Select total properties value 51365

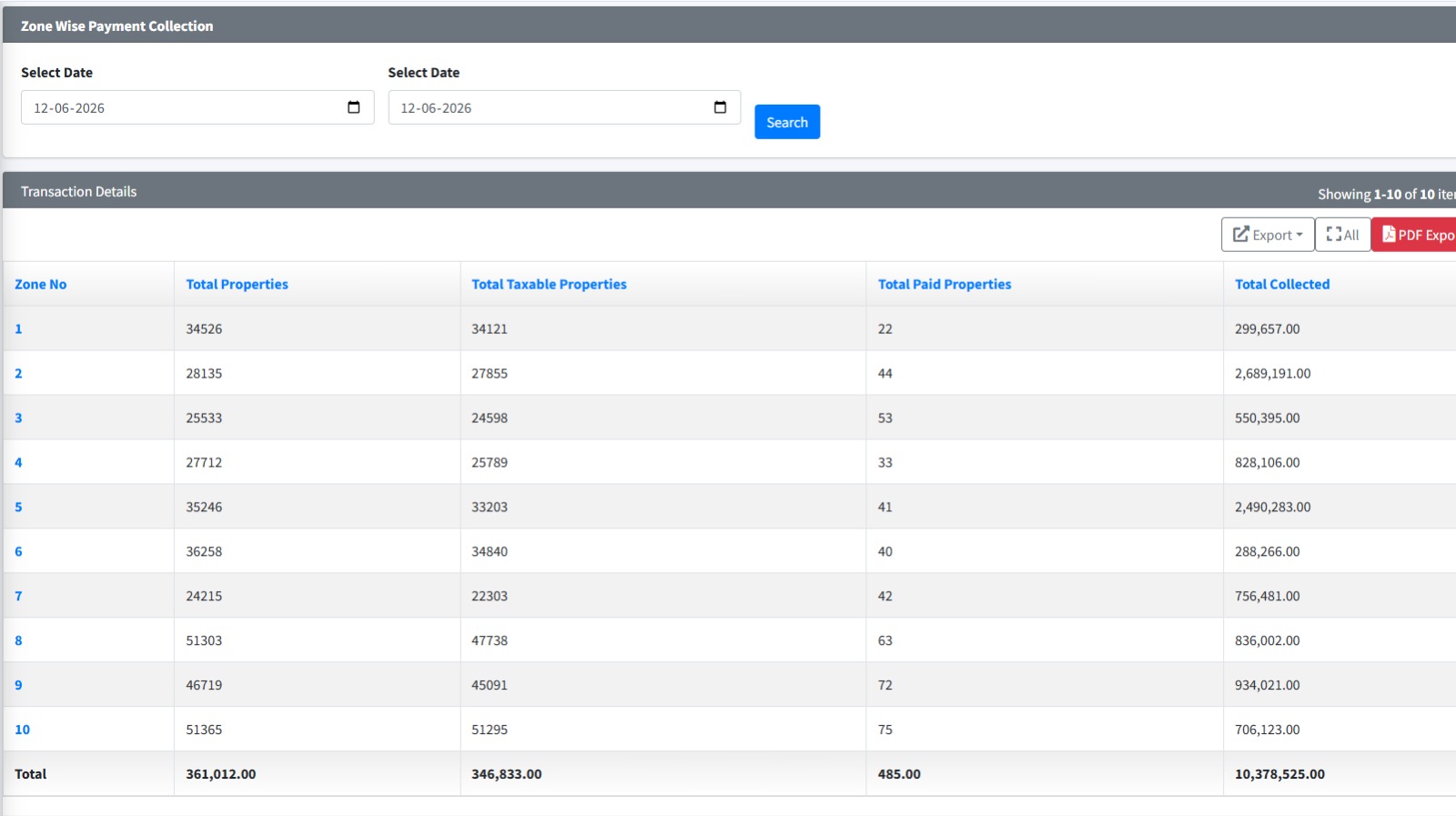pyautogui.click(x=204, y=730)
